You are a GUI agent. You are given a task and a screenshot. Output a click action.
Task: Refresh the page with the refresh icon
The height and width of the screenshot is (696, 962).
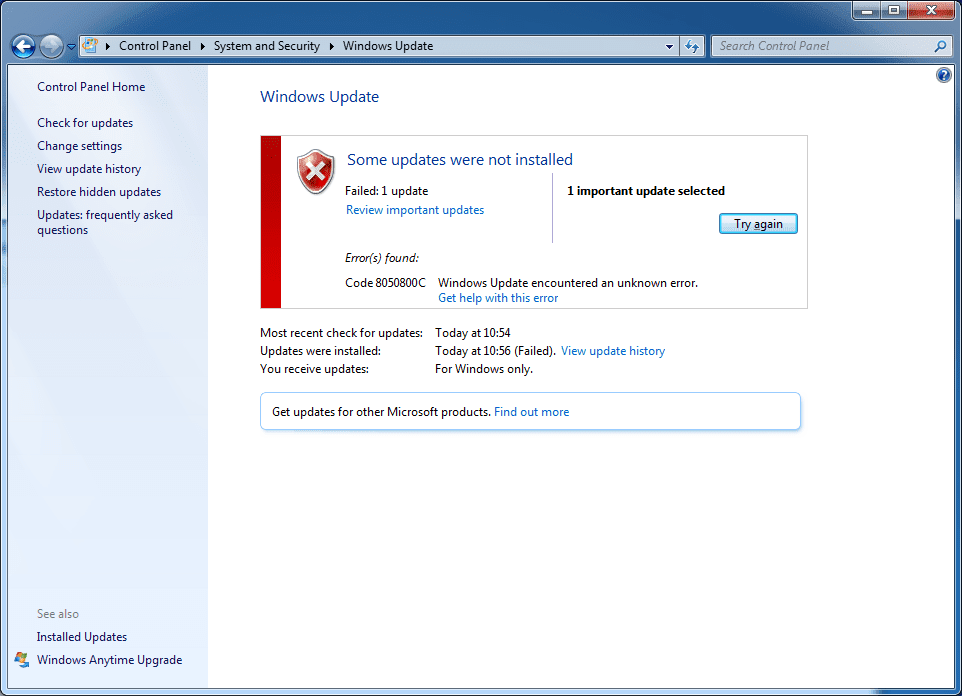pyautogui.click(x=692, y=46)
